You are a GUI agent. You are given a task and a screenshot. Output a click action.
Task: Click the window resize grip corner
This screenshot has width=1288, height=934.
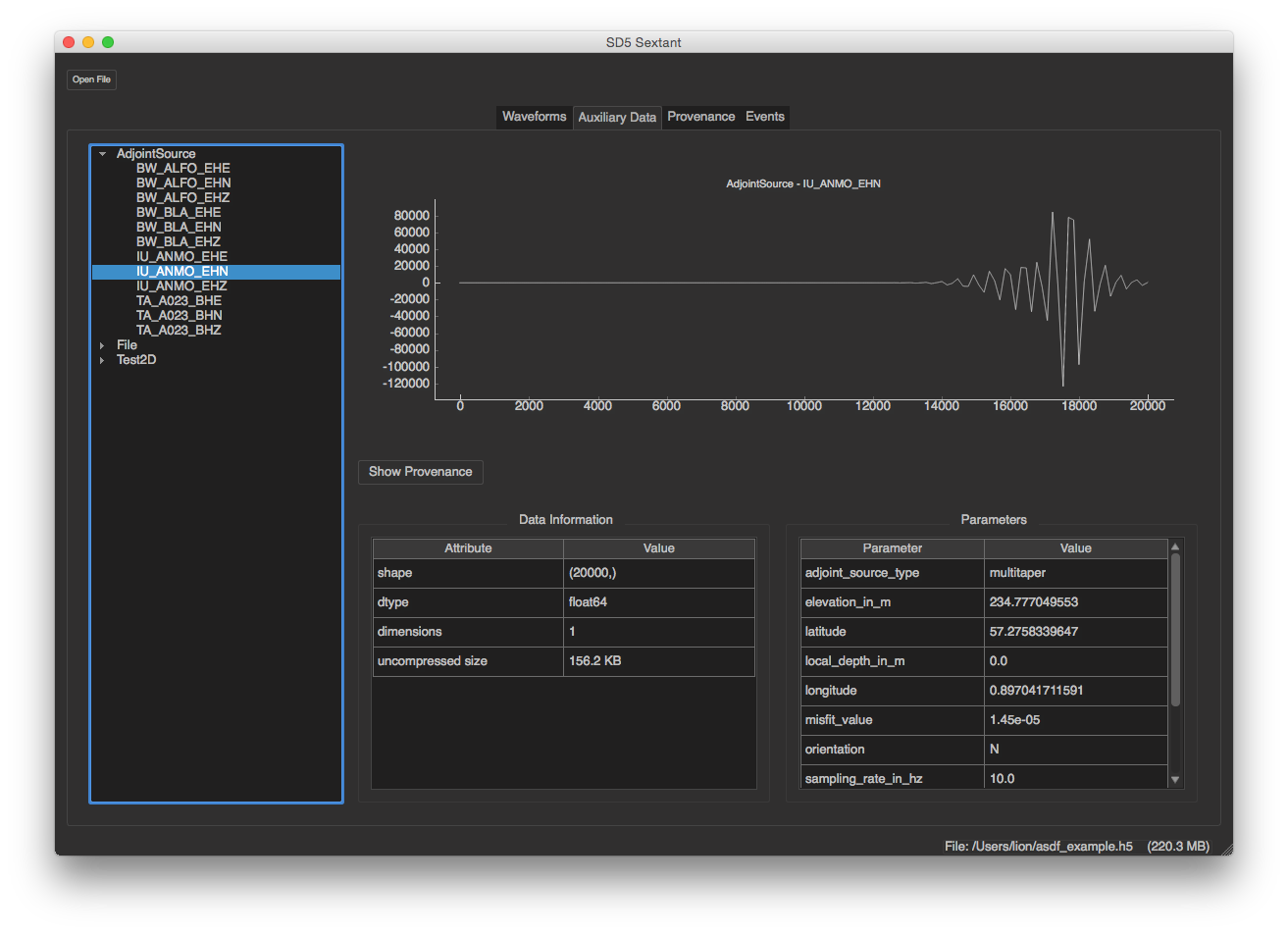(x=1225, y=849)
